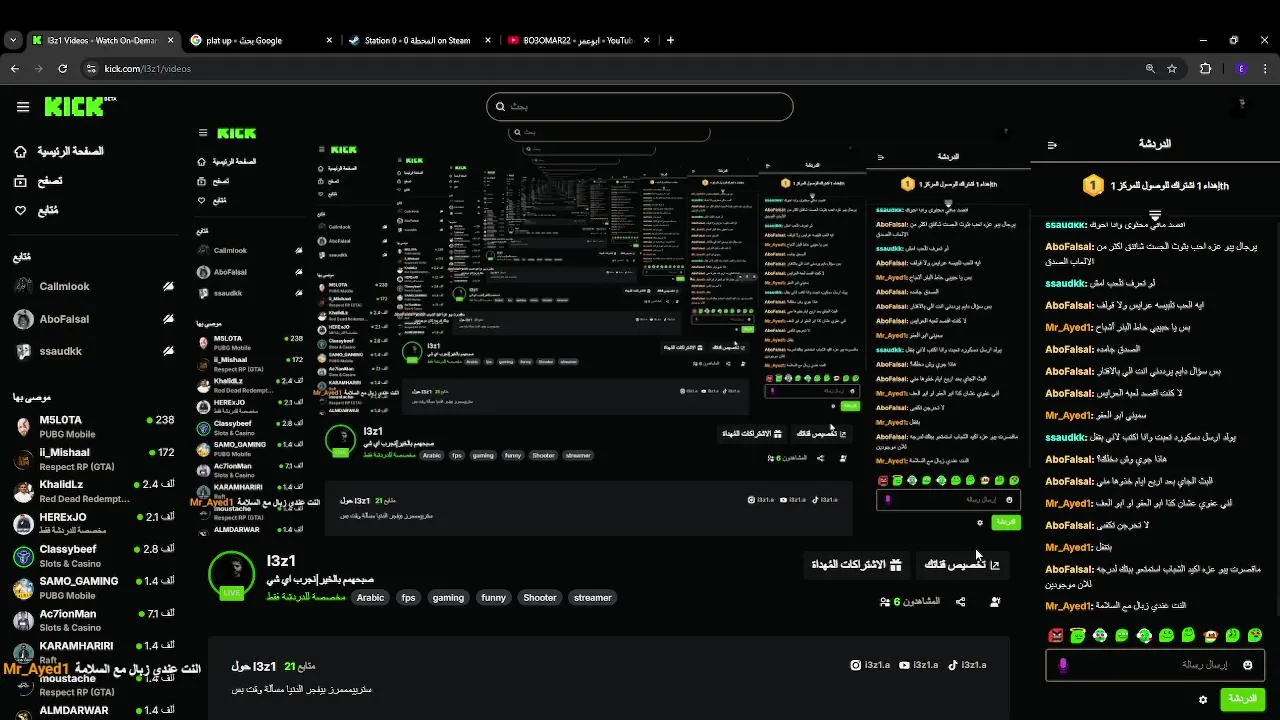Open recommended channel SAMO_GAMING
Screen dimensions: 1280x720
pos(93,587)
